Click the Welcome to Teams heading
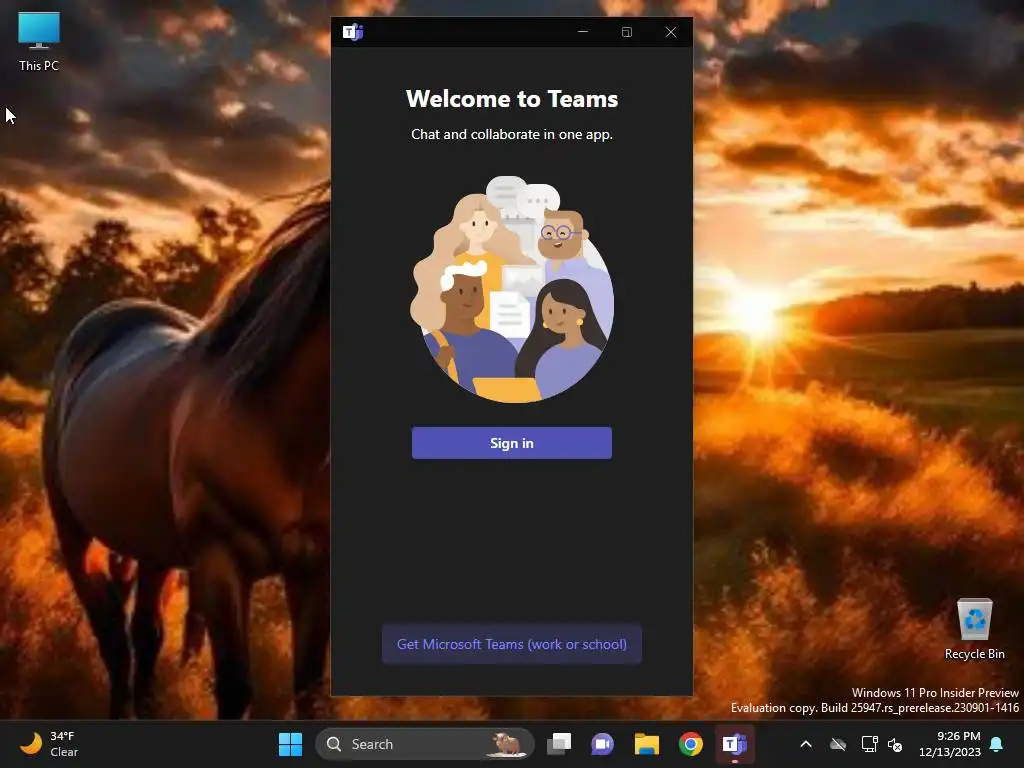The image size is (1024, 768). (511, 99)
